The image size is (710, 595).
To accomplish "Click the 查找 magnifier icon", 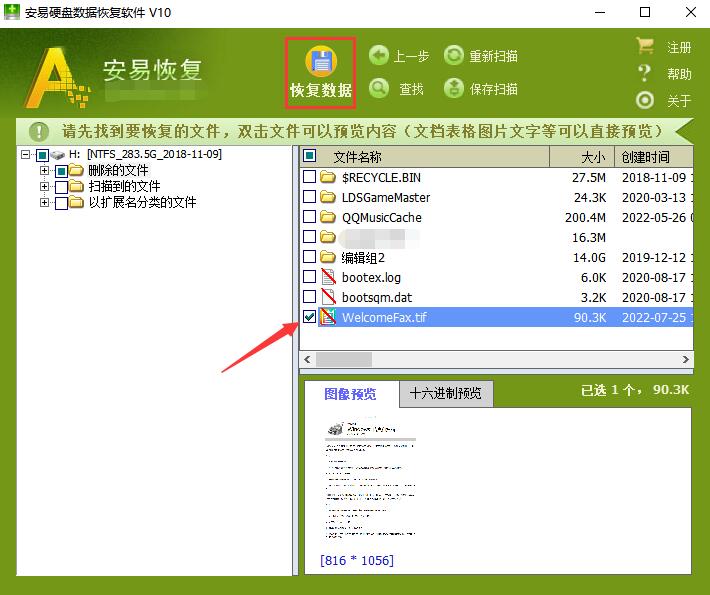I will click(379, 88).
